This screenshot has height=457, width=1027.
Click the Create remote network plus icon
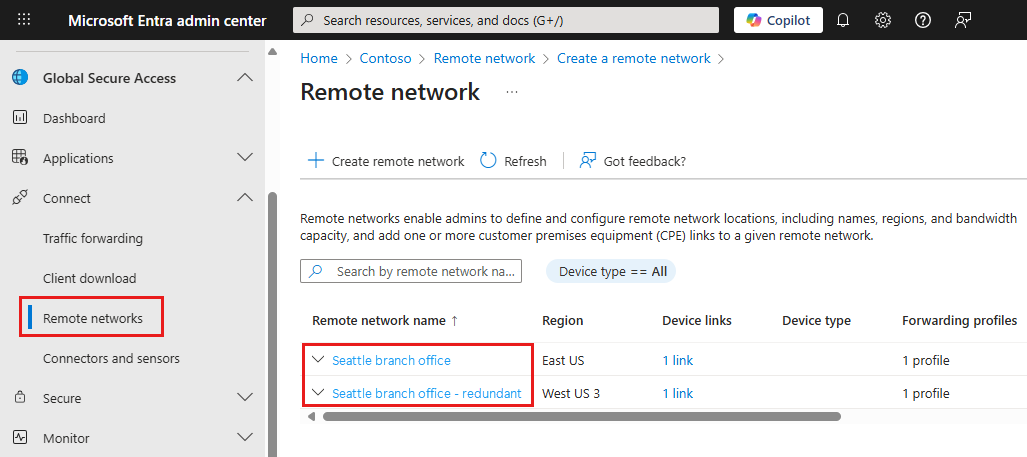click(316, 161)
